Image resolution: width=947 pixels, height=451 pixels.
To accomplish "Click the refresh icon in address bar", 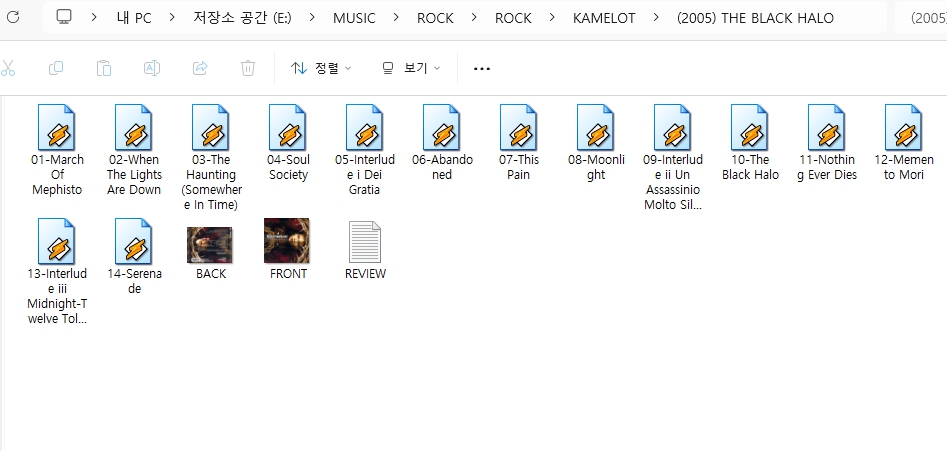I will [13, 17].
